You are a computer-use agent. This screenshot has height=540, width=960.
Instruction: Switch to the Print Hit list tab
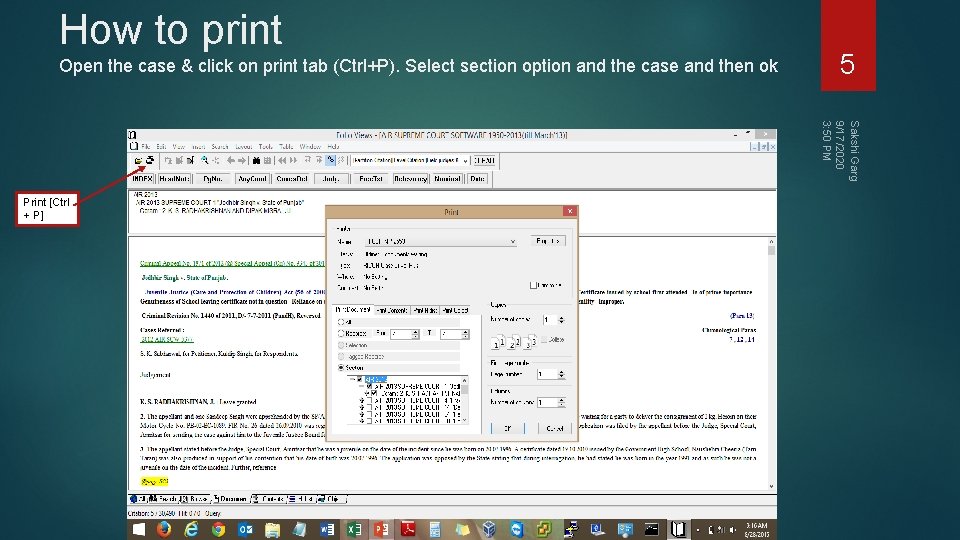(424, 310)
